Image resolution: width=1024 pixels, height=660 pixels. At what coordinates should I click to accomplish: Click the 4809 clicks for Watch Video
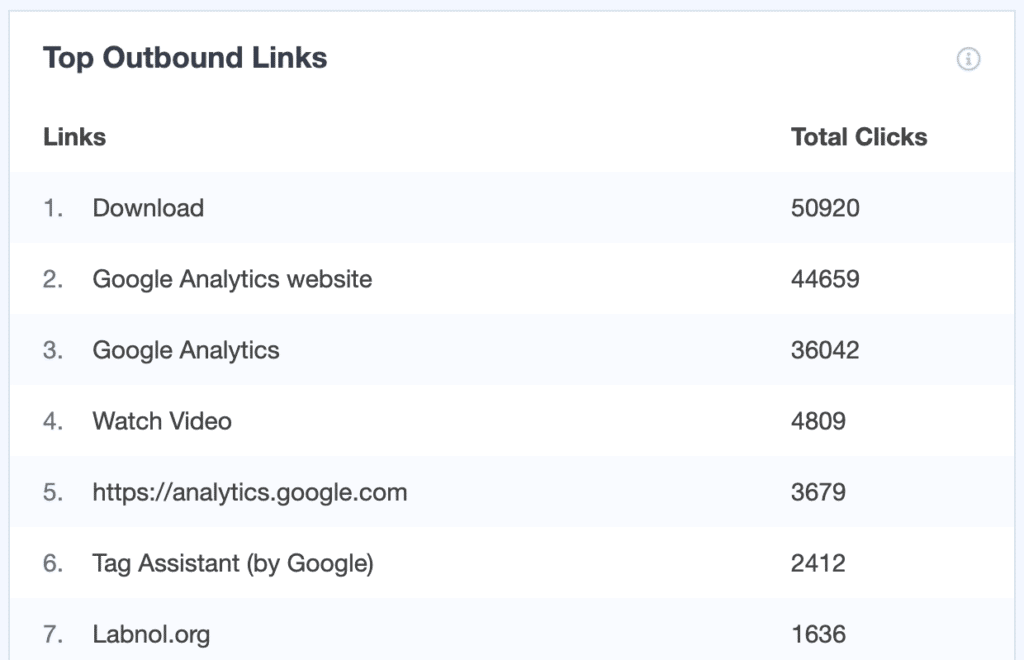coord(818,421)
